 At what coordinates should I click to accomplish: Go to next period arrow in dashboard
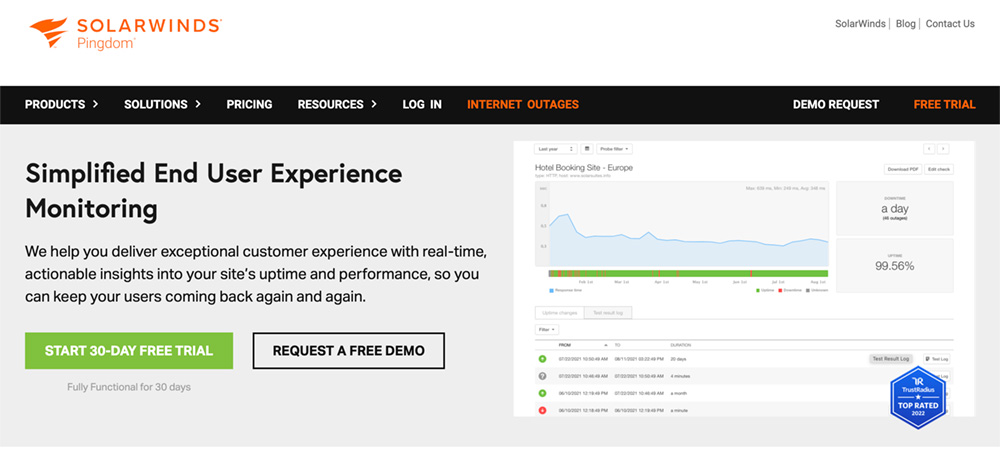943,149
